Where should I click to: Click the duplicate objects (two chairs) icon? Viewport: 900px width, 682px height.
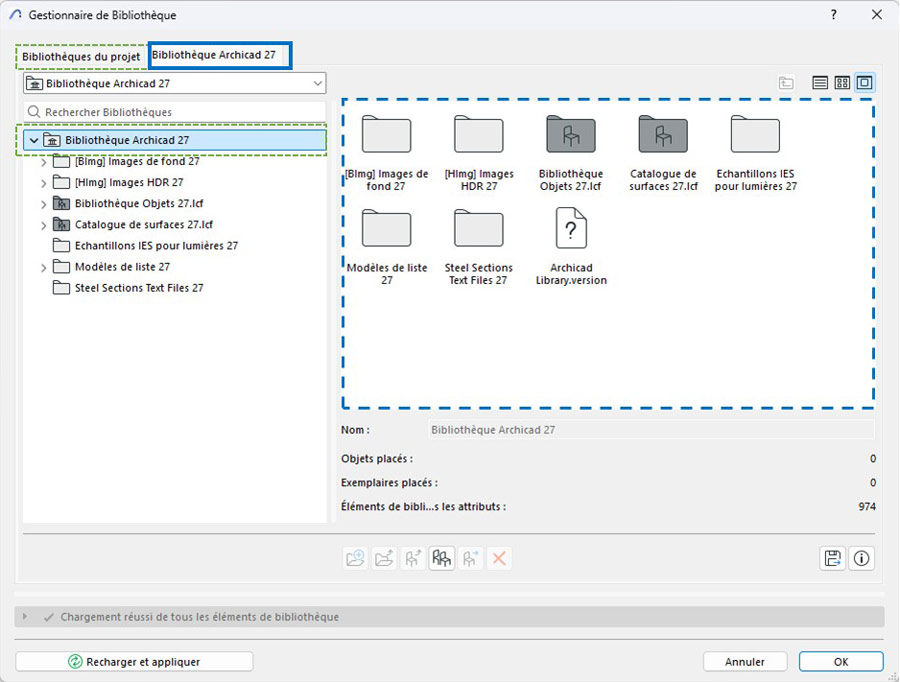point(441,558)
